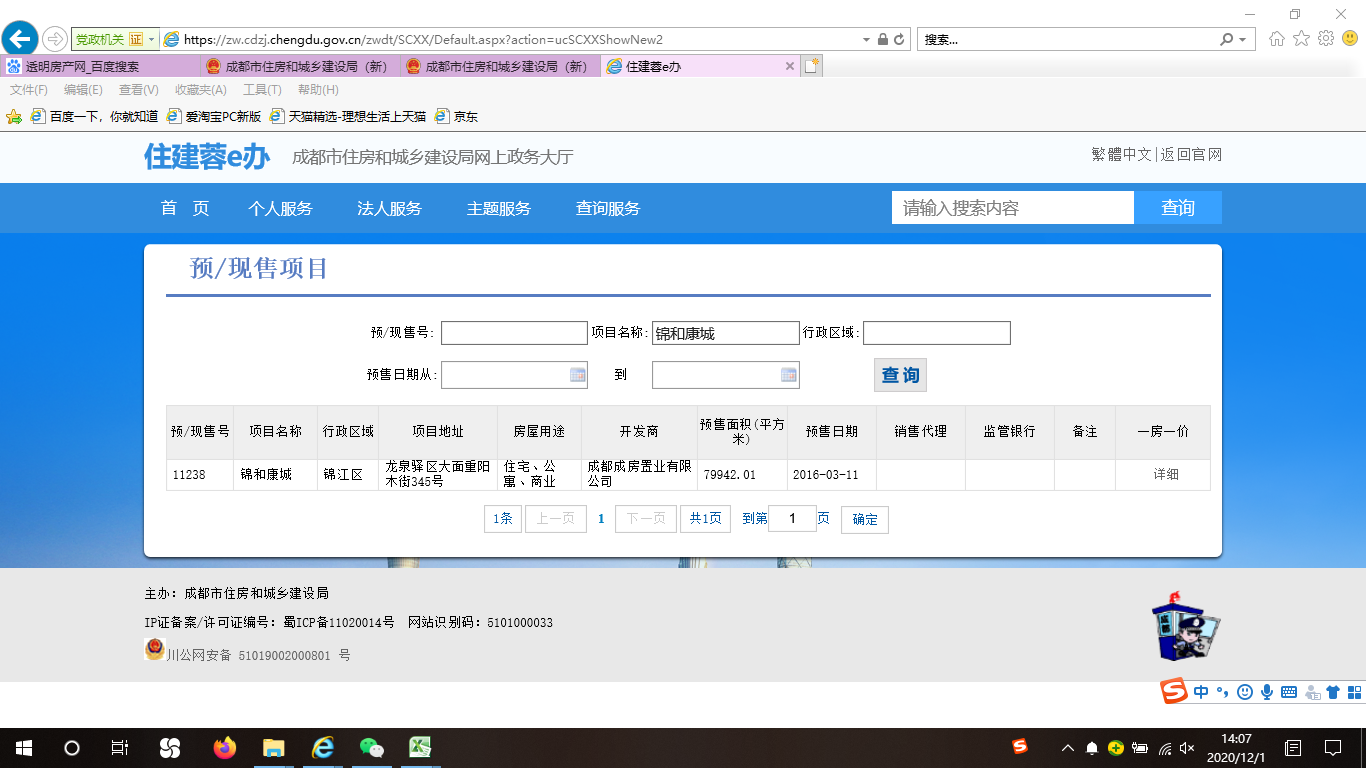Open the 党政机关 certificate dropdown
Screen dimensions: 1366x768
coord(152,40)
